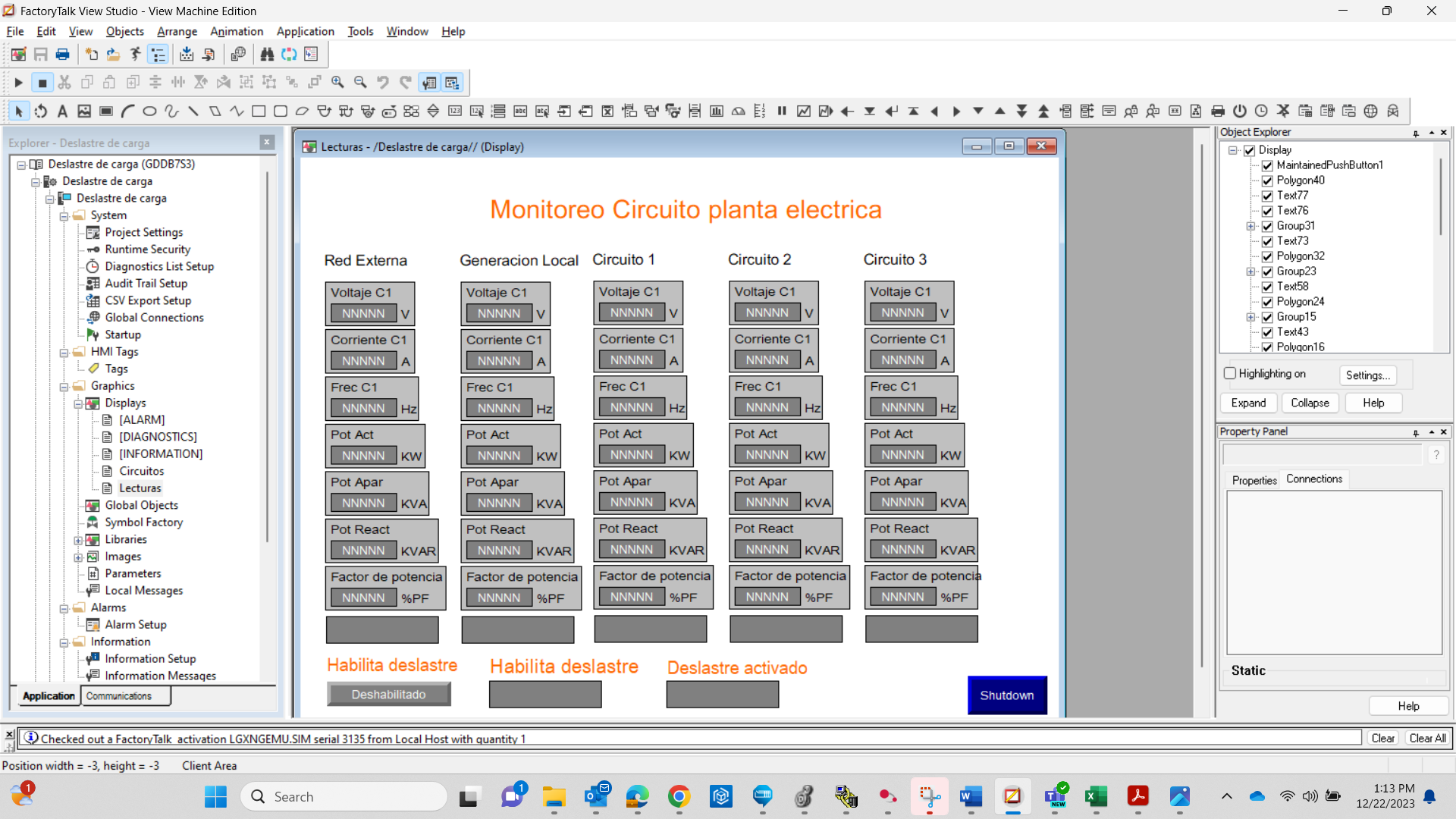Uncheck MaintainedPushButton1 visibility checkbox
Screen dimensions: 1456x819
pos(1267,165)
